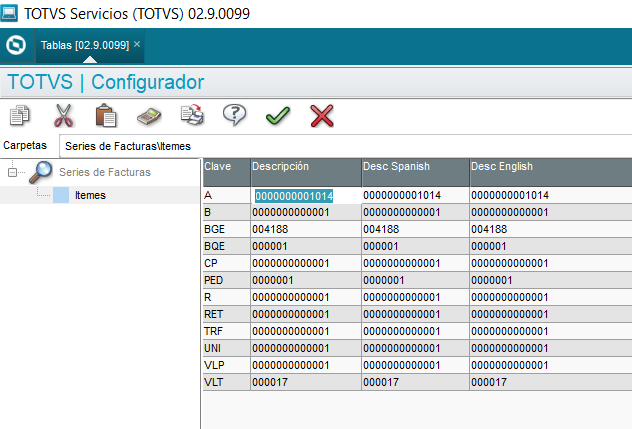Click the TOTVS Servicios window icon

(x=9, y=13)
